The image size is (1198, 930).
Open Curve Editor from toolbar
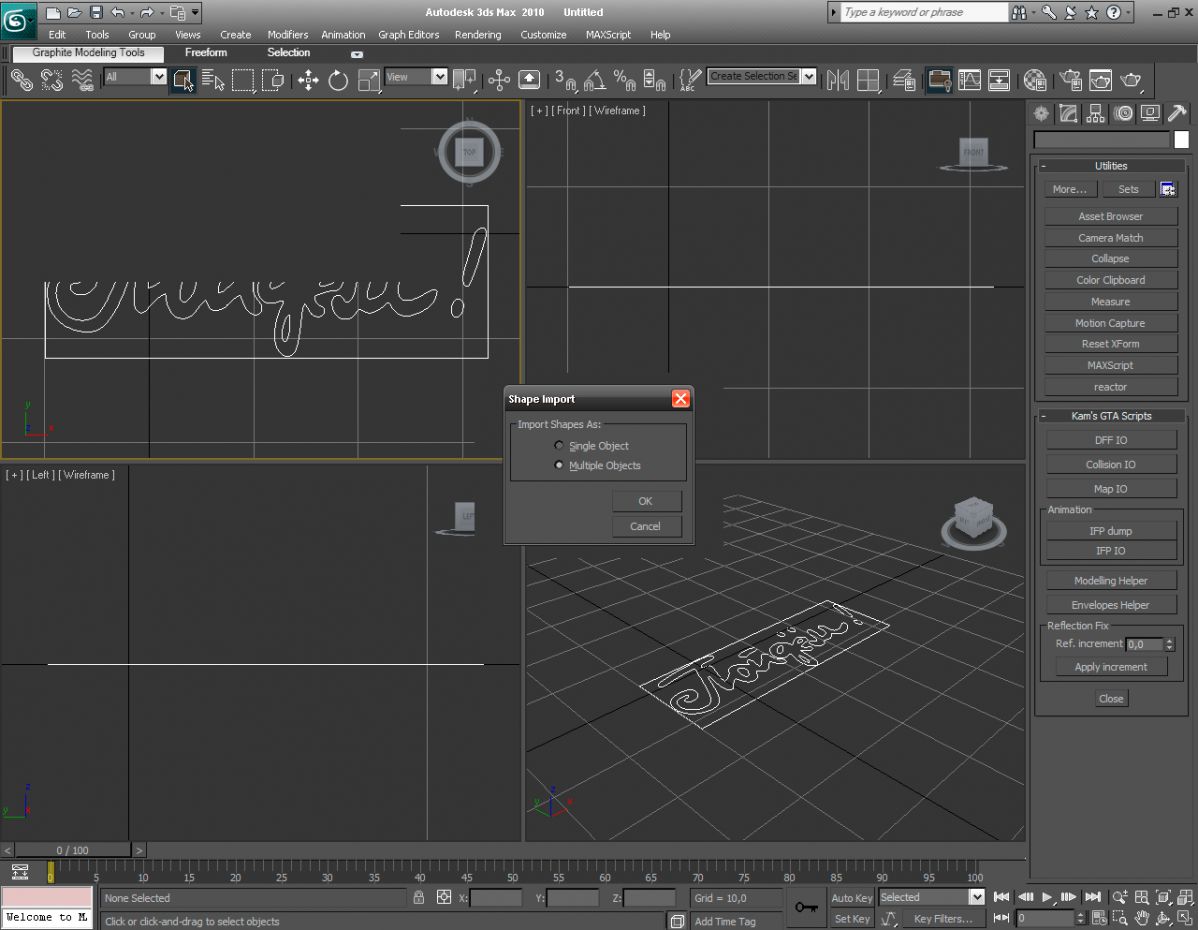(x=970, y=79)
